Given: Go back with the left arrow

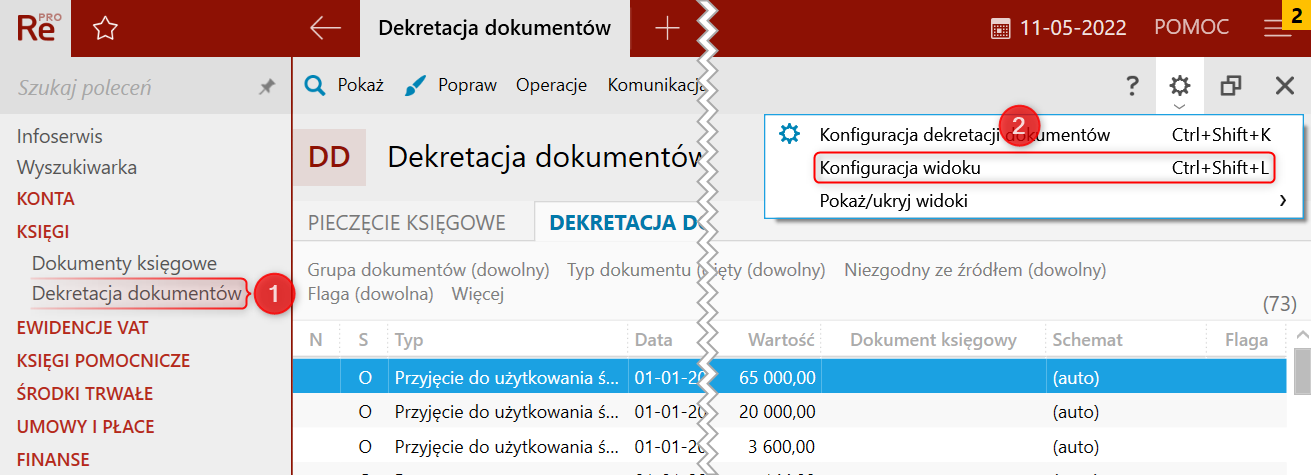Looking at the screenshot, I should (x=325, y=28).
